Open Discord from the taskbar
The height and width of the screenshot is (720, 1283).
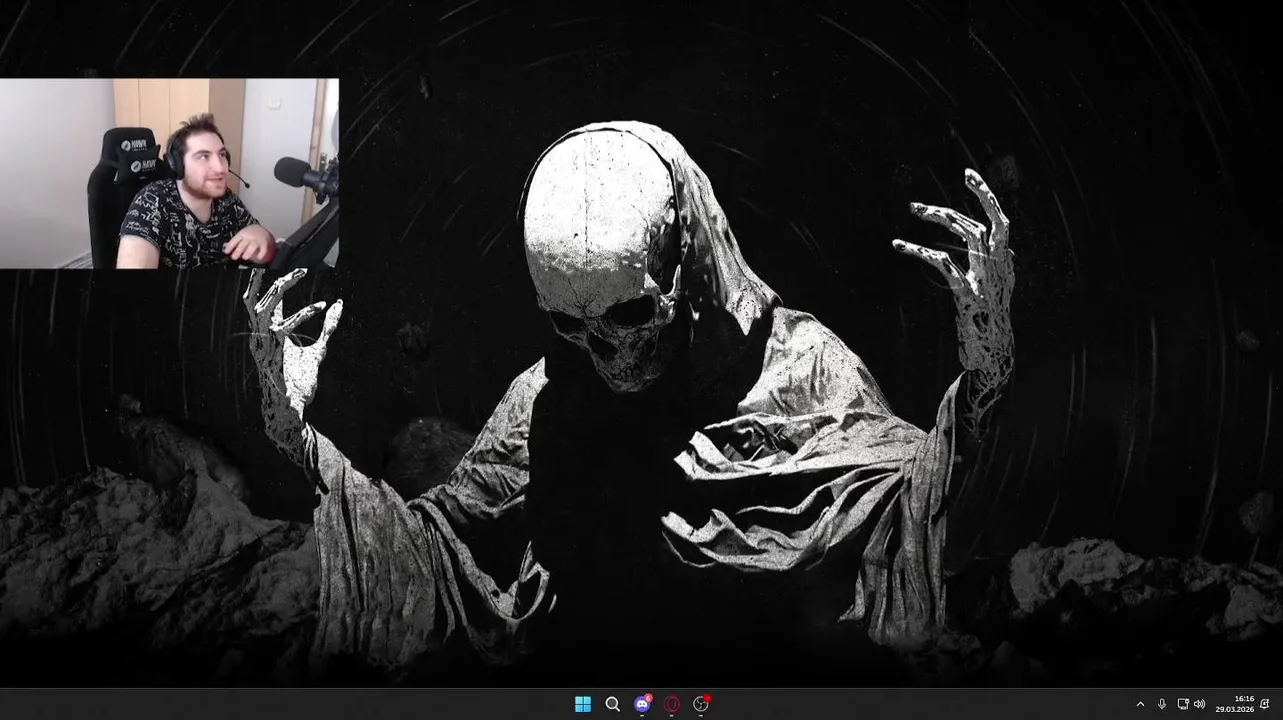(x=642, y=704)
